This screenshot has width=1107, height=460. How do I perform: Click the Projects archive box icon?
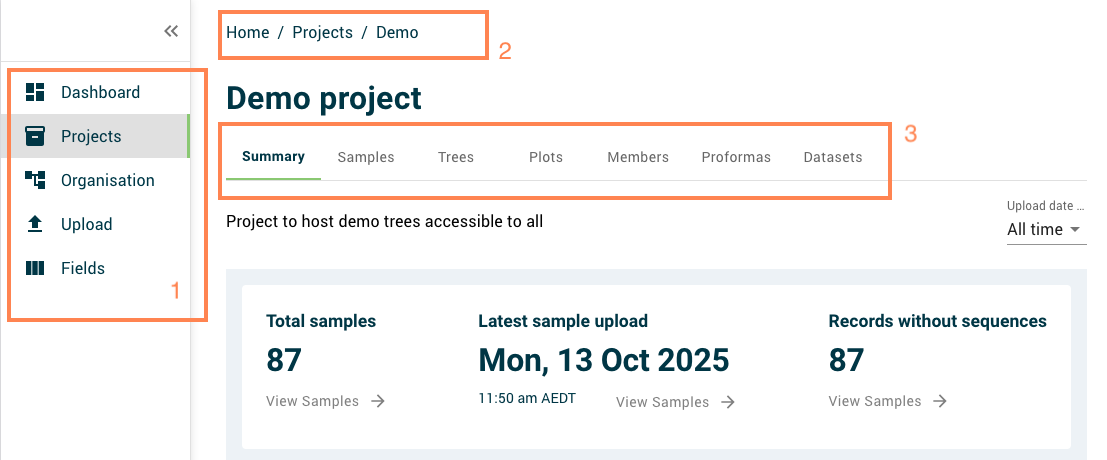(35, 137)
